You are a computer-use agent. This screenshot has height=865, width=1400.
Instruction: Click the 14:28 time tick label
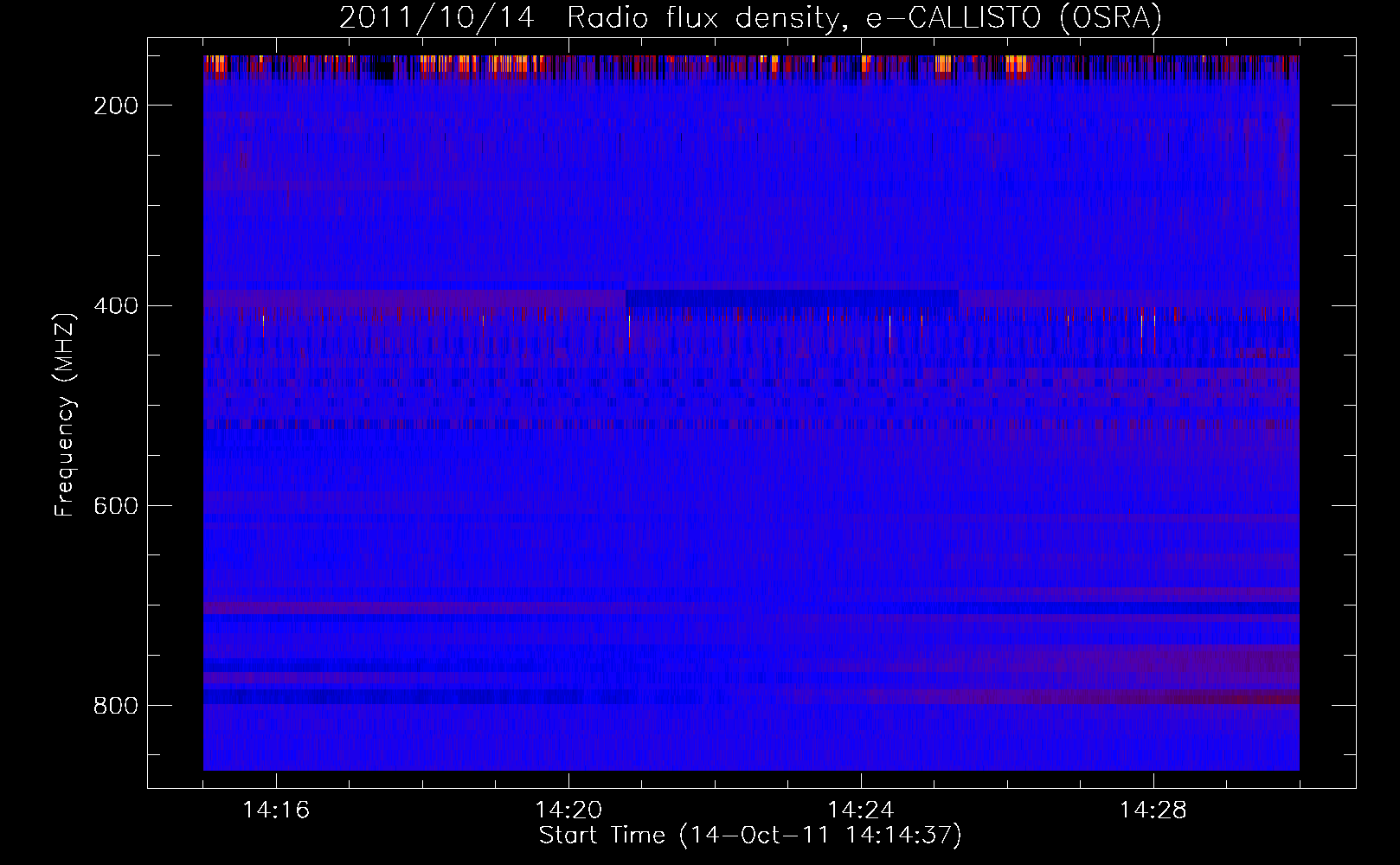(1153, 811)
